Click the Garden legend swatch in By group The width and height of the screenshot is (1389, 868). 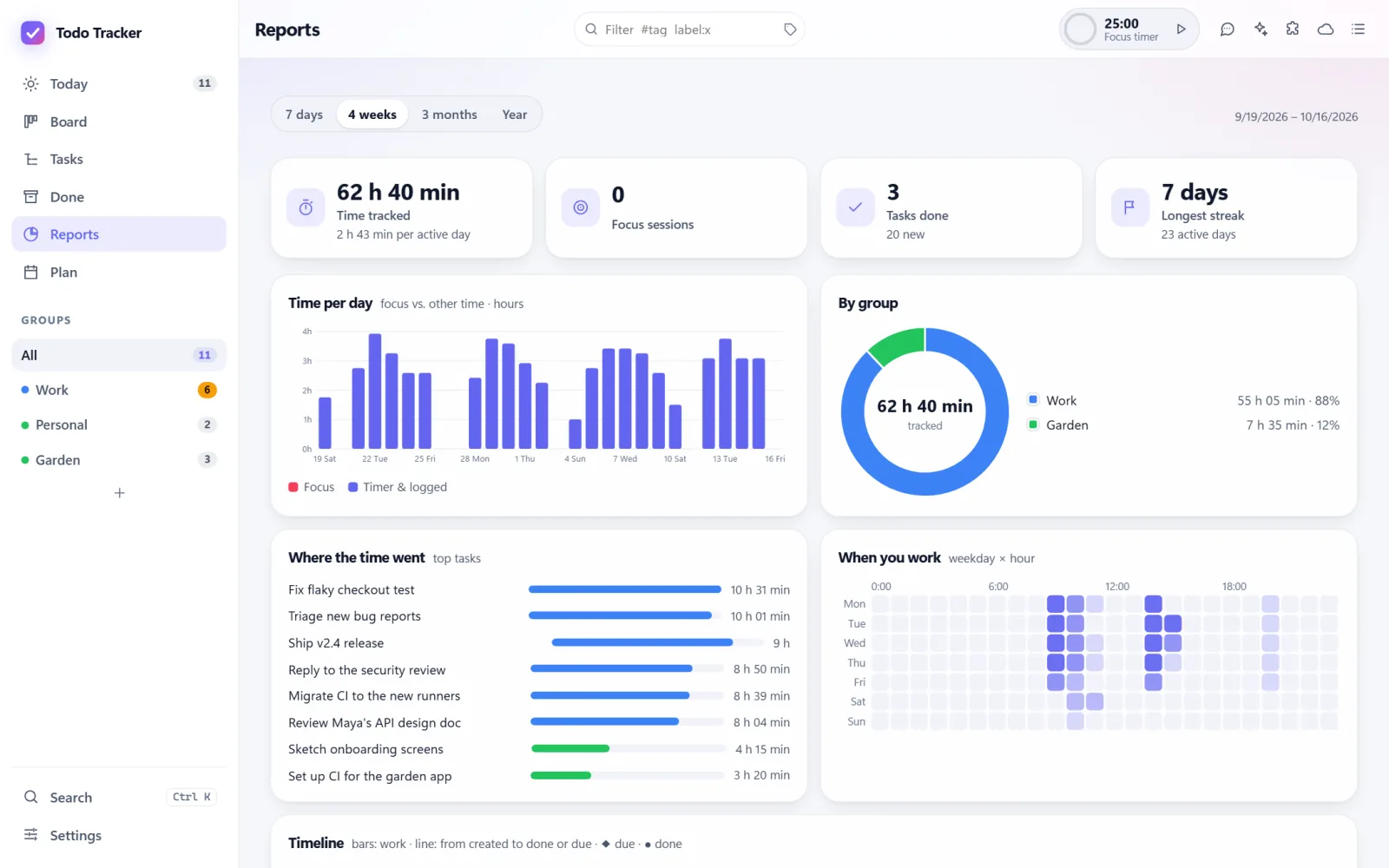1033,424
